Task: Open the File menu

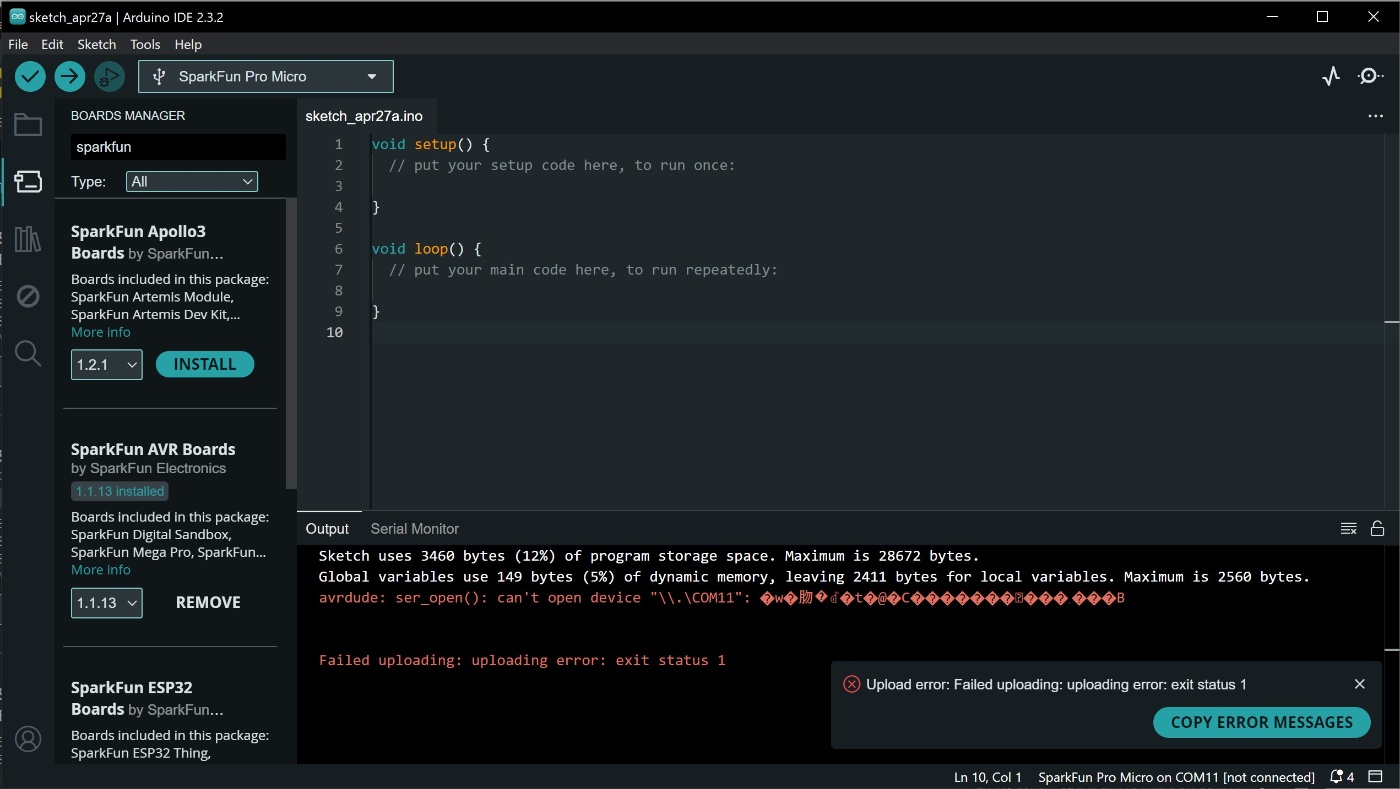Action: coord(18,44)
